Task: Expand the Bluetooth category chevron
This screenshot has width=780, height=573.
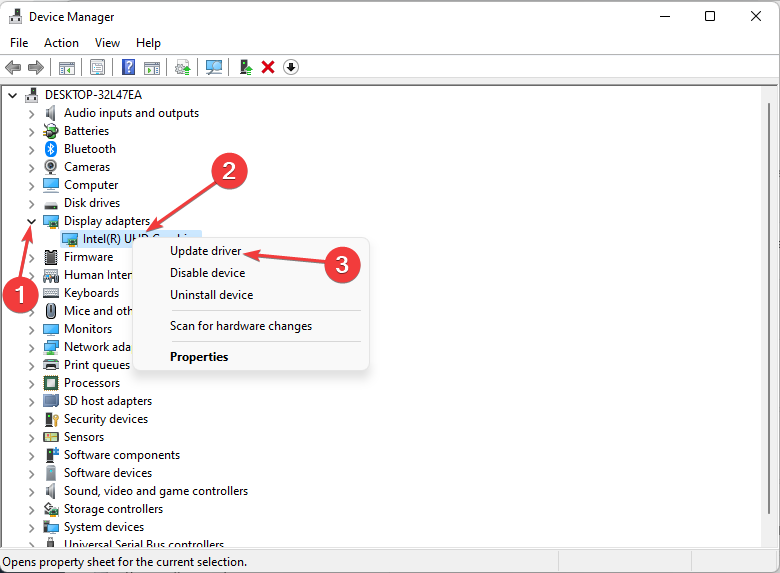Action: click(31, 150)
